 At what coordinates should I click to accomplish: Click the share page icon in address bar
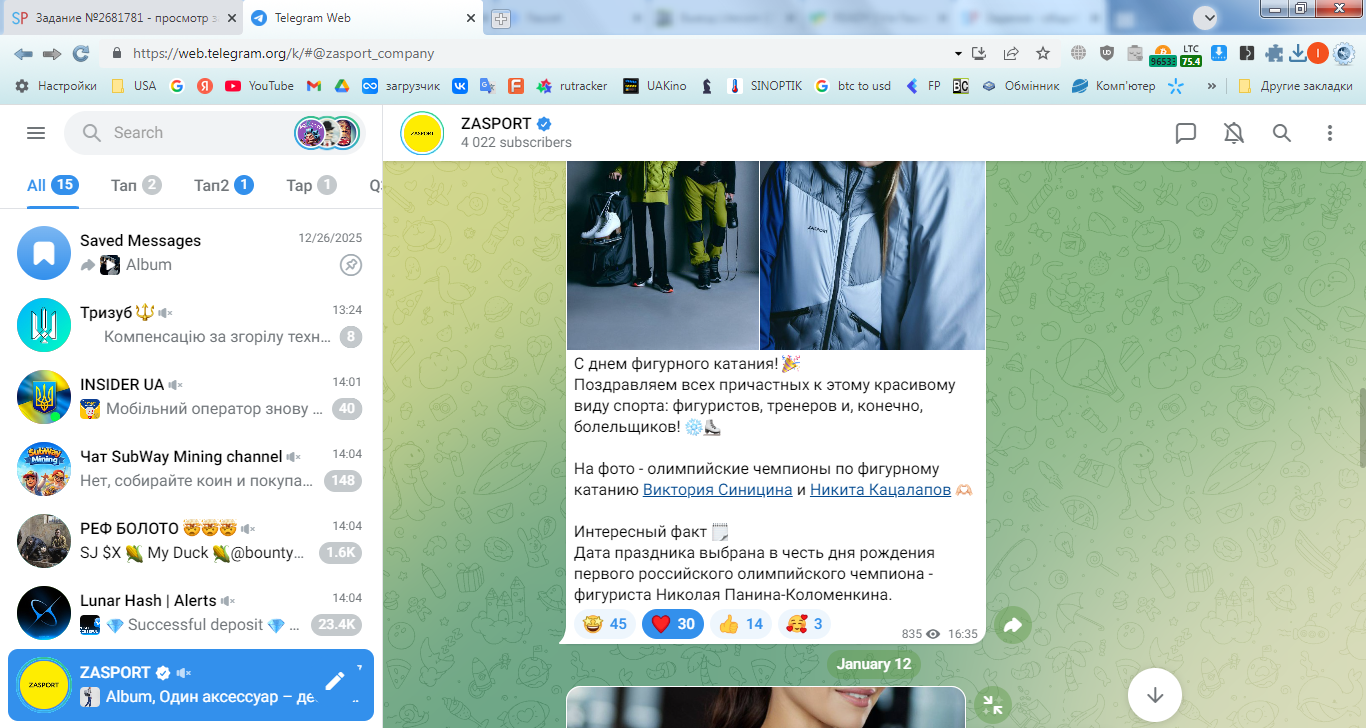[x=1011, y=53]
